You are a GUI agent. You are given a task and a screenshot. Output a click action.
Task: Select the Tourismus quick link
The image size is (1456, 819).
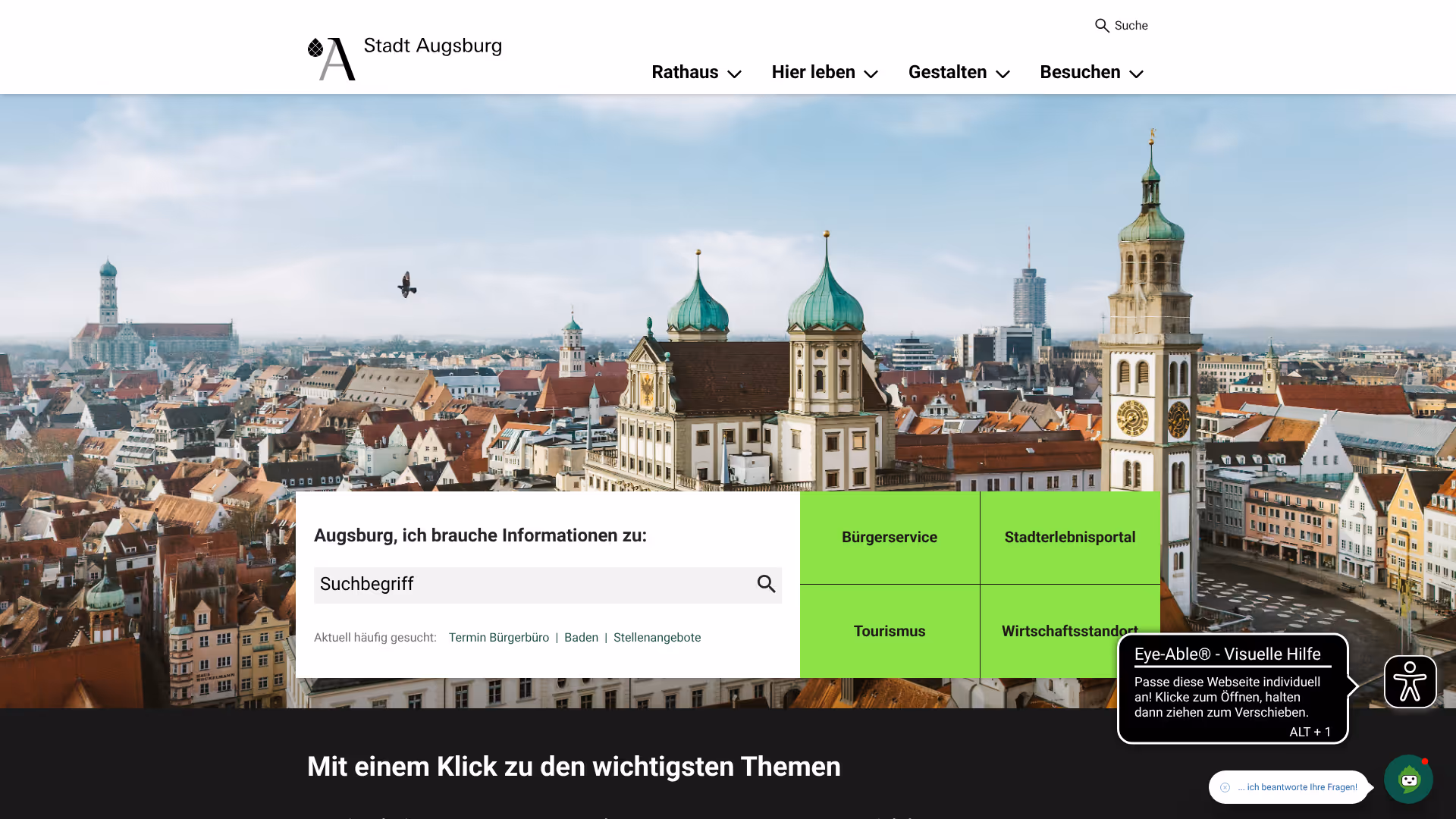pos(889,631)
